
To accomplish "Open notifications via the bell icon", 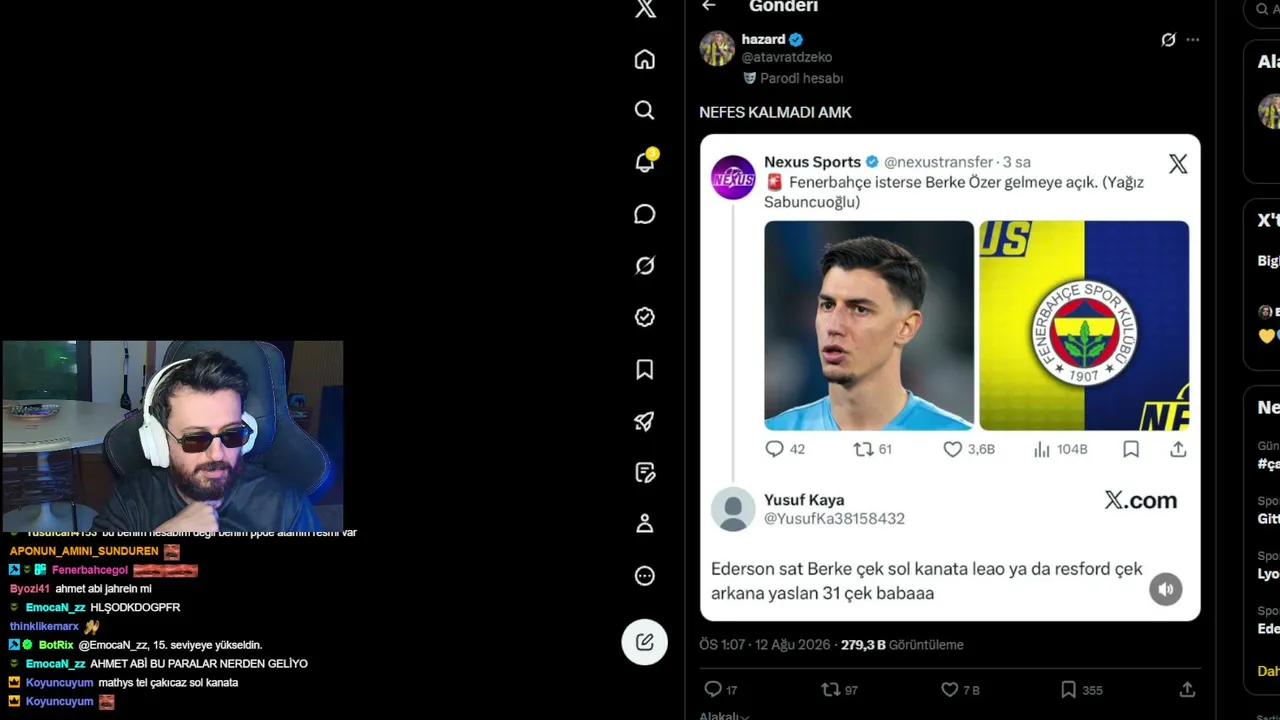I will (x=645, y=162).
